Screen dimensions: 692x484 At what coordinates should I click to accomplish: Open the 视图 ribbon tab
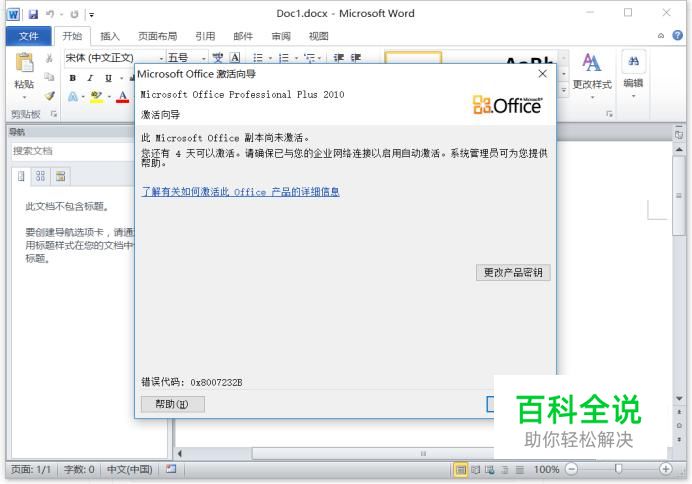coord(319,36)
